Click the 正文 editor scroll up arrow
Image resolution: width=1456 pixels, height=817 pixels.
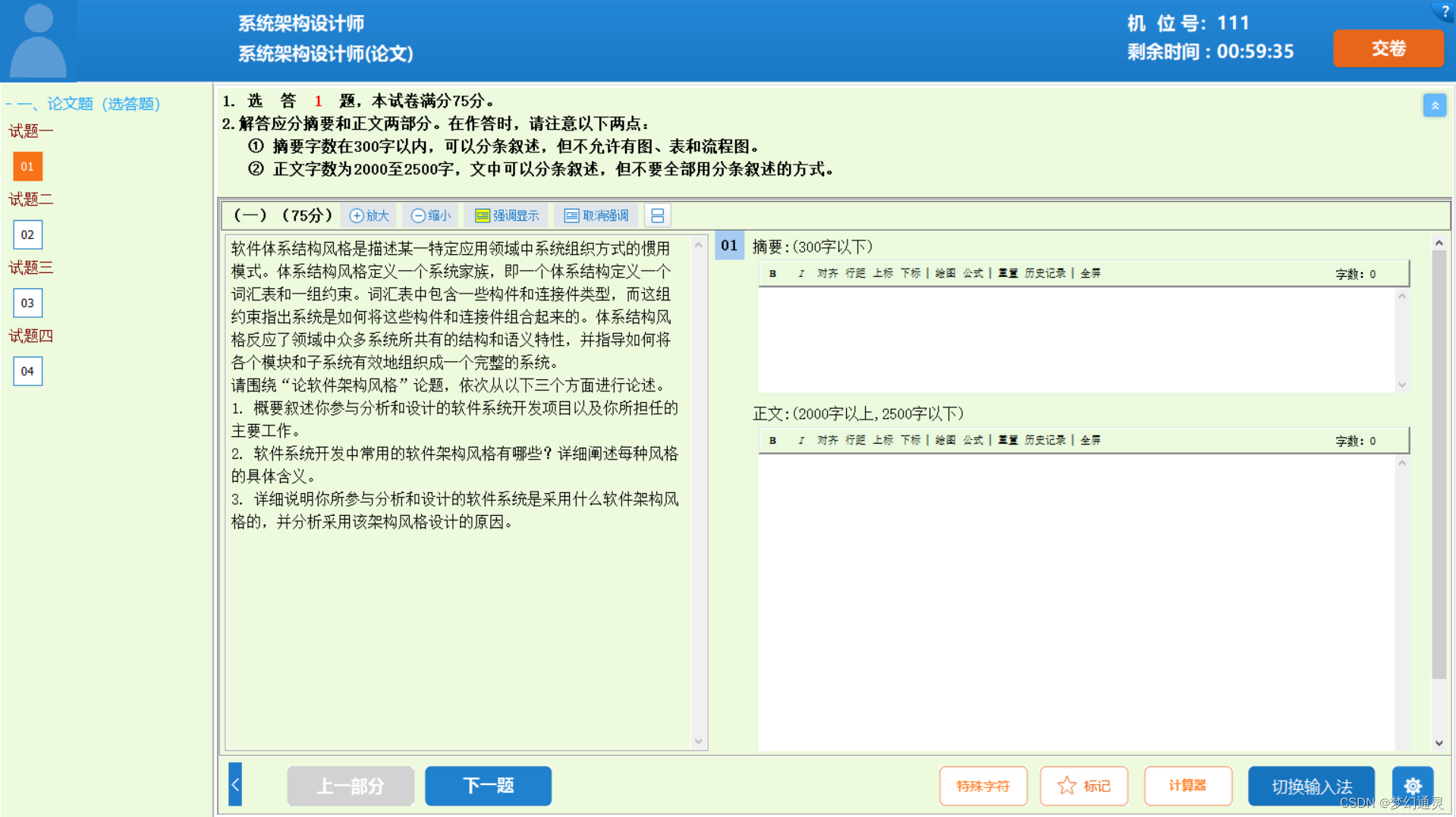tap(1402, 463)
